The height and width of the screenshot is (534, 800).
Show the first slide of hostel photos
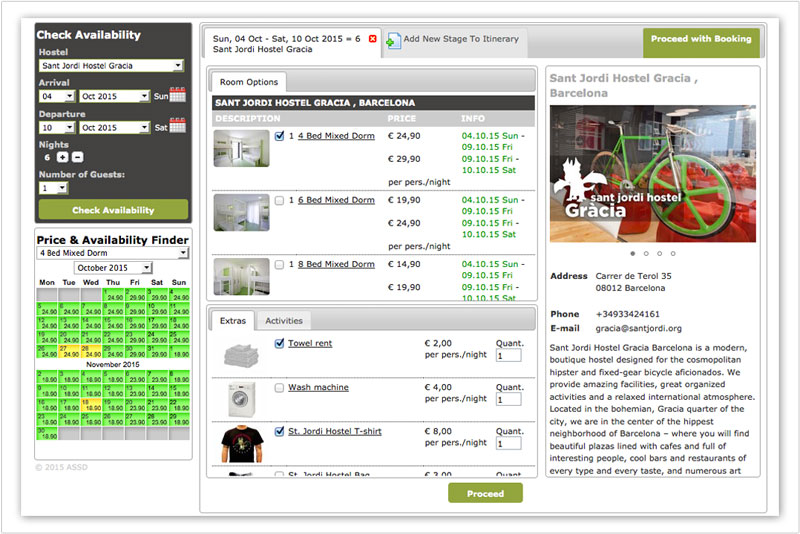point(633,253)
